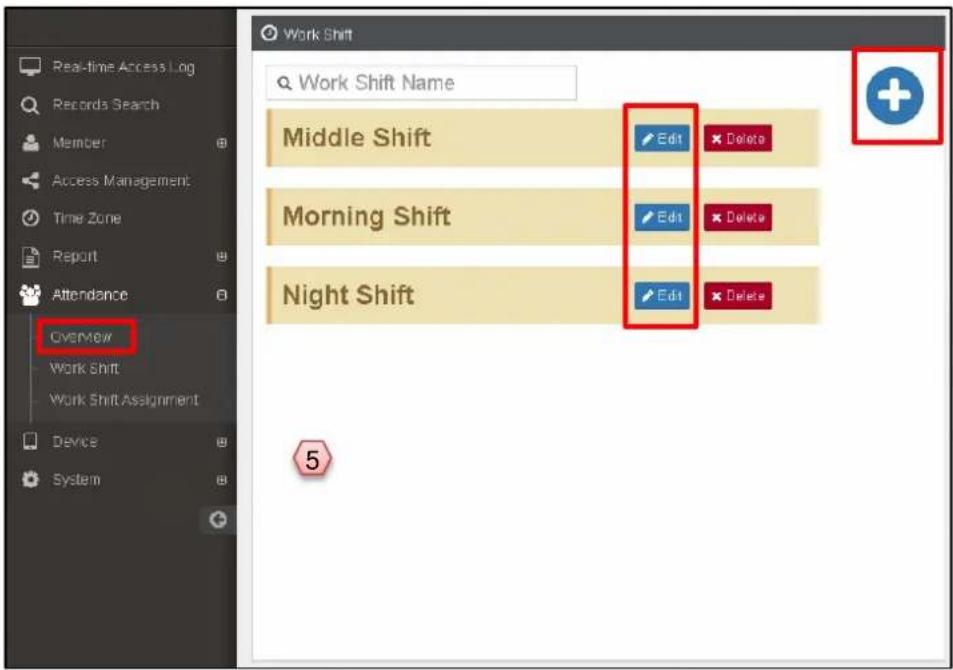Collapse sidebar with the left arrow icon
This screenshot has width=953, height=670.
tap(218, 520)
